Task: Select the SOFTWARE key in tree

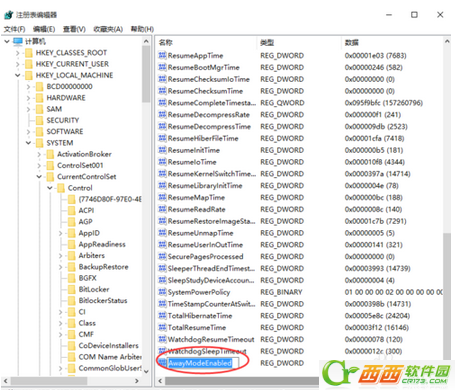Action: tap(65, 132)
